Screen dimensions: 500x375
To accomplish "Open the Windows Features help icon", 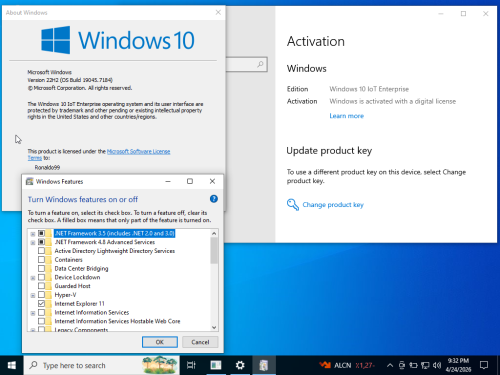I will (x=214, y=199).
